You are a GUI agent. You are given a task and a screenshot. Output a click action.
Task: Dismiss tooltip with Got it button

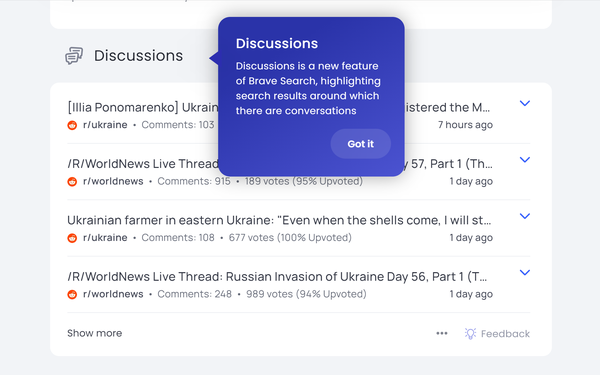click(x=360, y=144)
